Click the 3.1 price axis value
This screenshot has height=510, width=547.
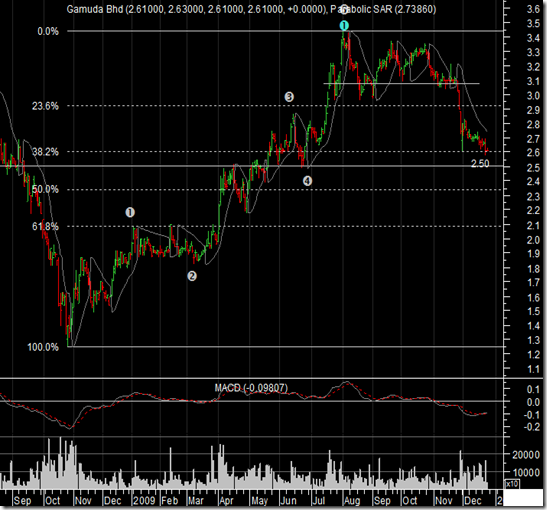coord(533,81)
